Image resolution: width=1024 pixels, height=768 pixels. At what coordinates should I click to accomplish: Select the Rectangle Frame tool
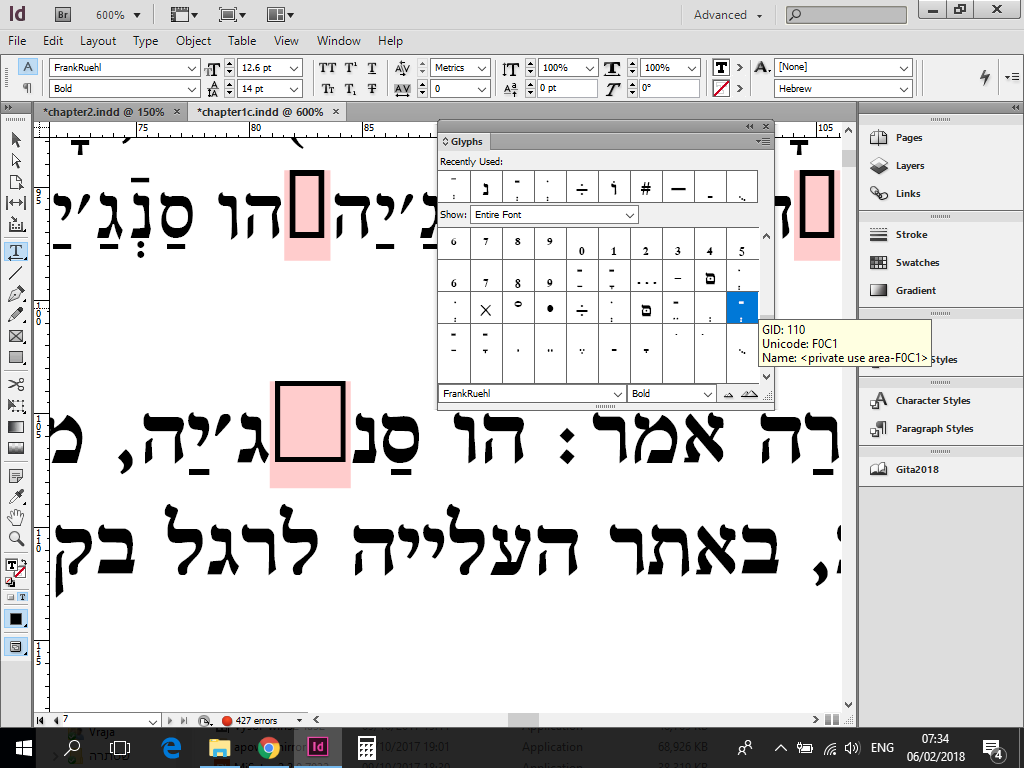coord(16,336)
